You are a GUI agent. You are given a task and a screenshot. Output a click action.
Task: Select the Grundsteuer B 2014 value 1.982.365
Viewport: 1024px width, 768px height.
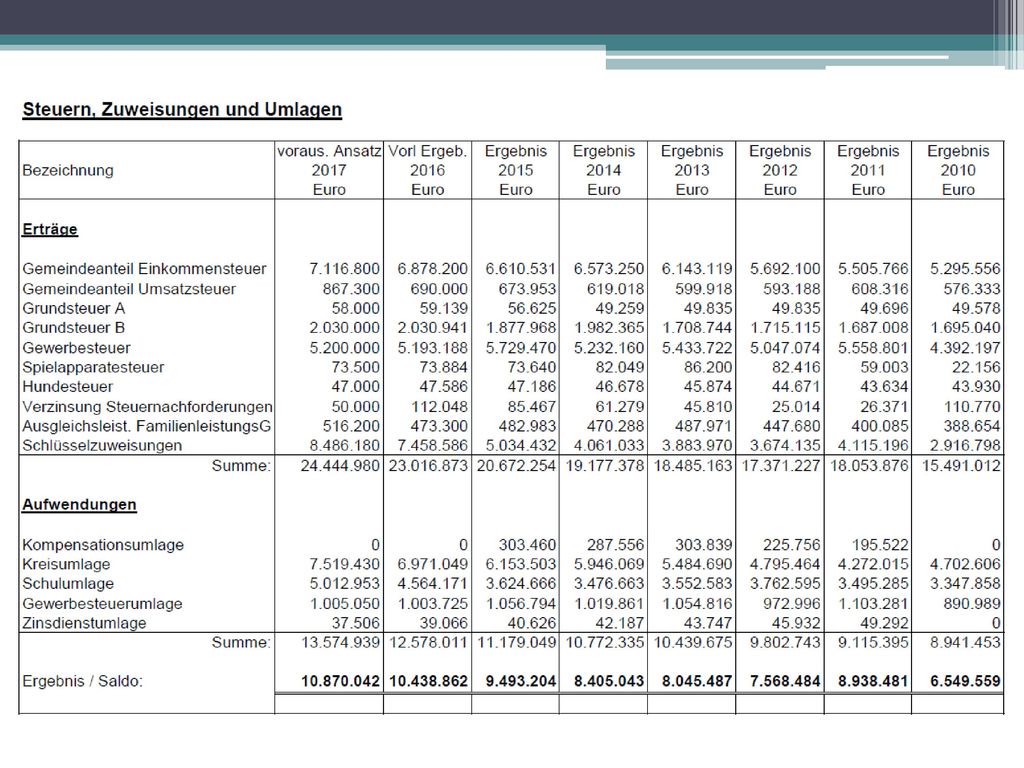pos(609,328)
